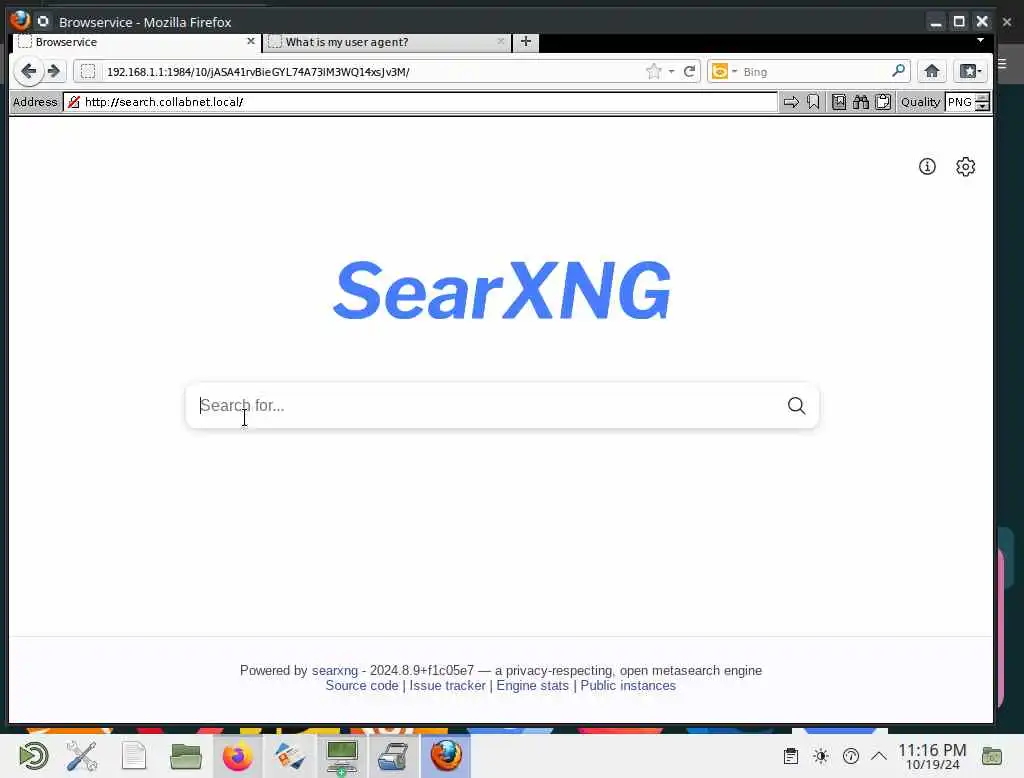Open the list-all-tabs dropdown arrow
Image resolution: width=1024 pixels, height=778 pixels.
pyautogui.click(x=980, y=41)
